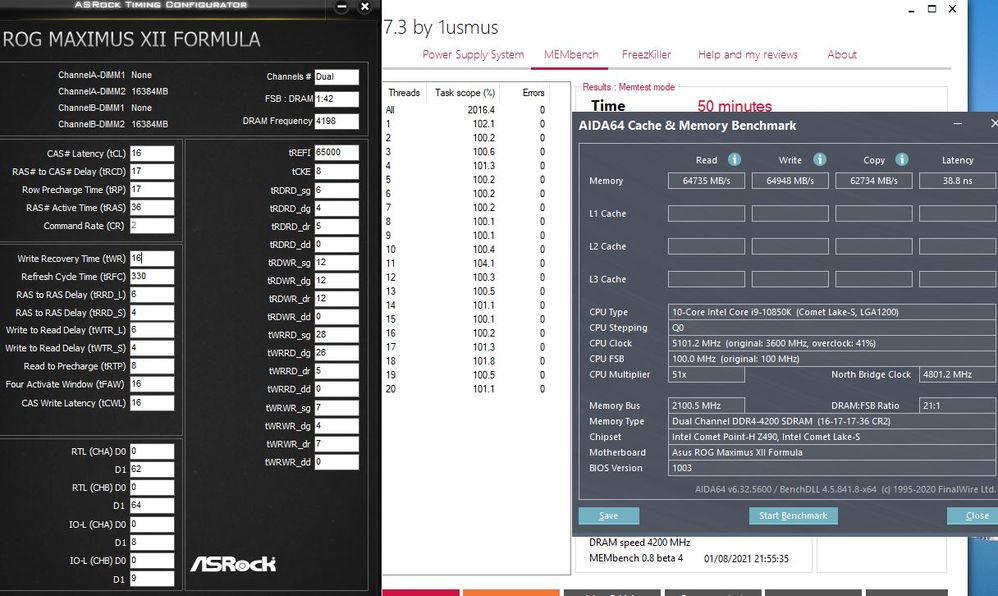The height and width of the screenshot is (596, 998).
Task: Click the Refresh Cycle Time (tRFC) field
Action: pos(152,276)
